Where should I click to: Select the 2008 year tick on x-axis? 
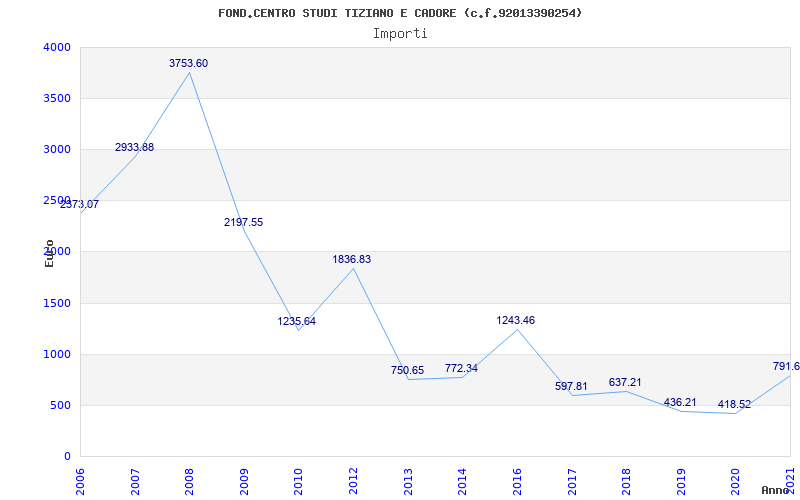click(x=190, y=479)
